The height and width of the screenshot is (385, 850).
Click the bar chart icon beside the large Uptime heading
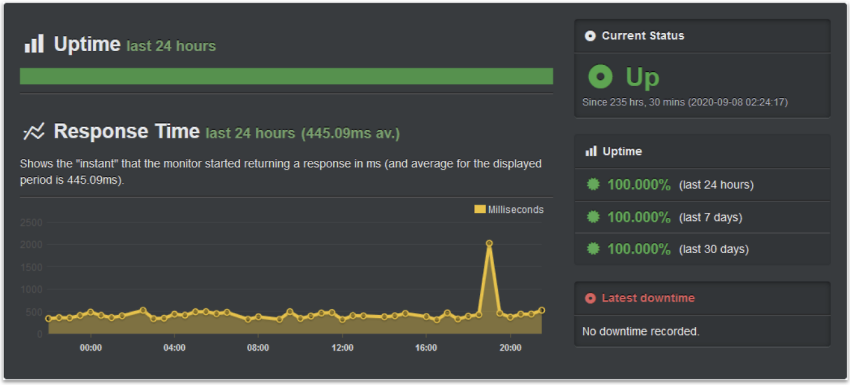[34, 44]
